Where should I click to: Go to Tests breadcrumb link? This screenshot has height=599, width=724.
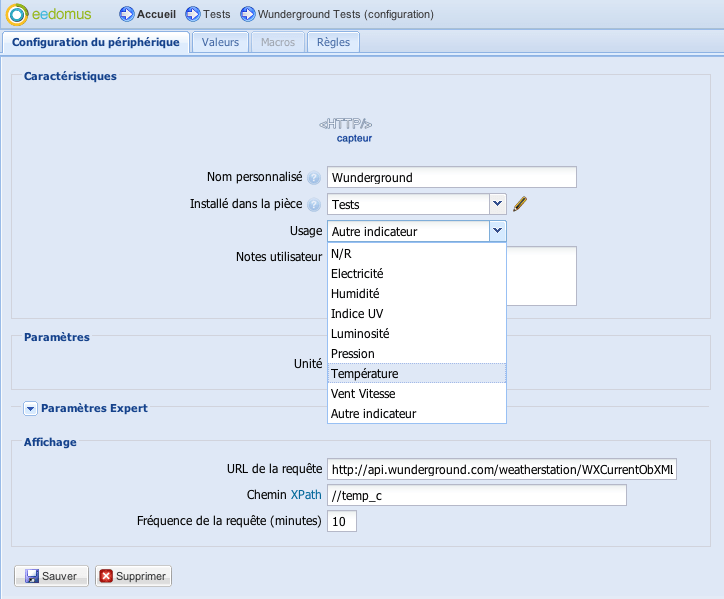point(217,14)
